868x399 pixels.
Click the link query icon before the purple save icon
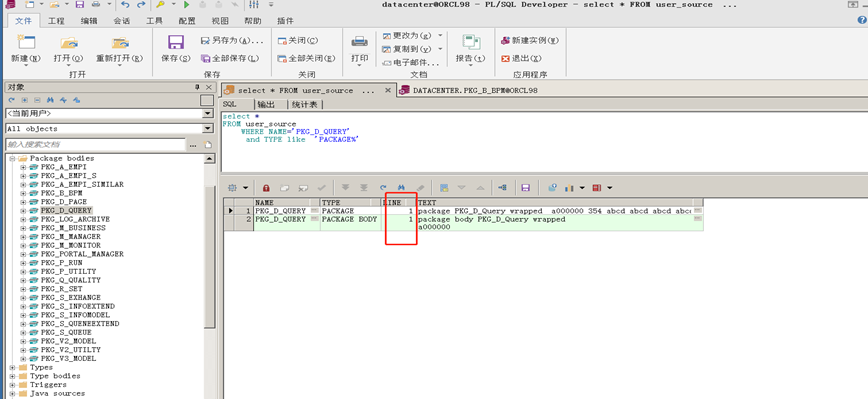click(503, 188)
